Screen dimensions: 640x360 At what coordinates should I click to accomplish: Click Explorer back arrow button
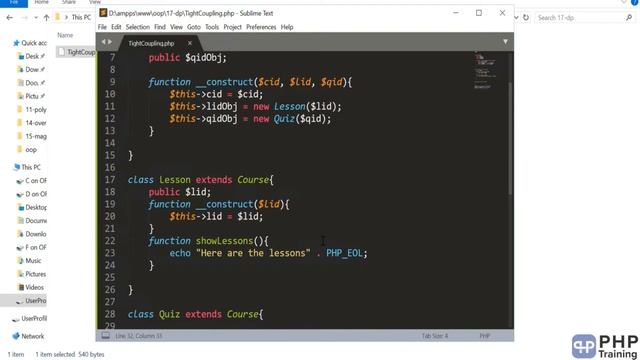9,18
